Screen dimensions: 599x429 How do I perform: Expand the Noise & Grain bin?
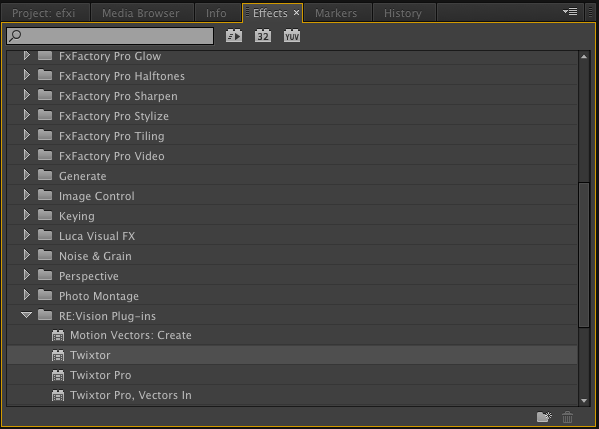26,255
